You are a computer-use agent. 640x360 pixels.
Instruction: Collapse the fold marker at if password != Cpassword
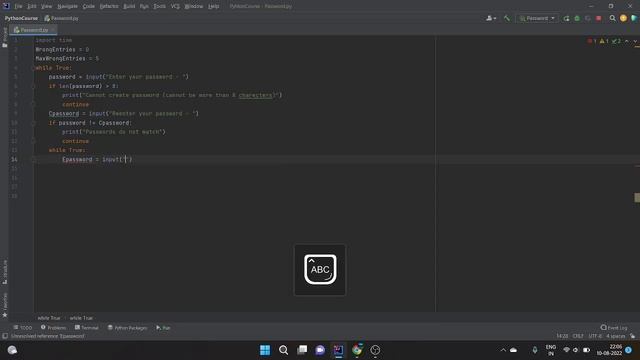[34, 123]
